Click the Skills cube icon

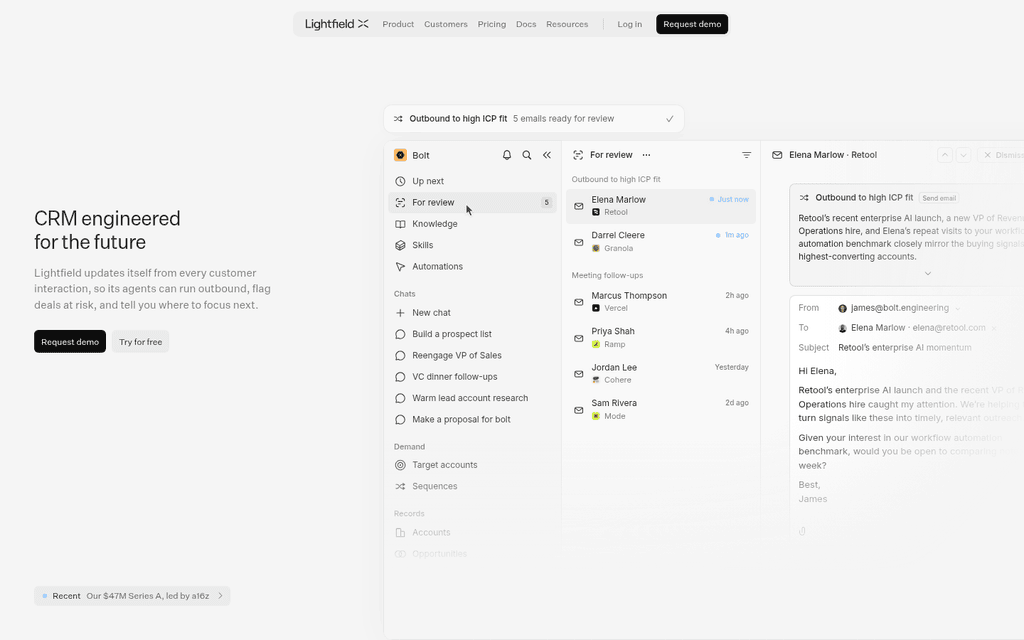pyautogui.click(x=400, y=246)
